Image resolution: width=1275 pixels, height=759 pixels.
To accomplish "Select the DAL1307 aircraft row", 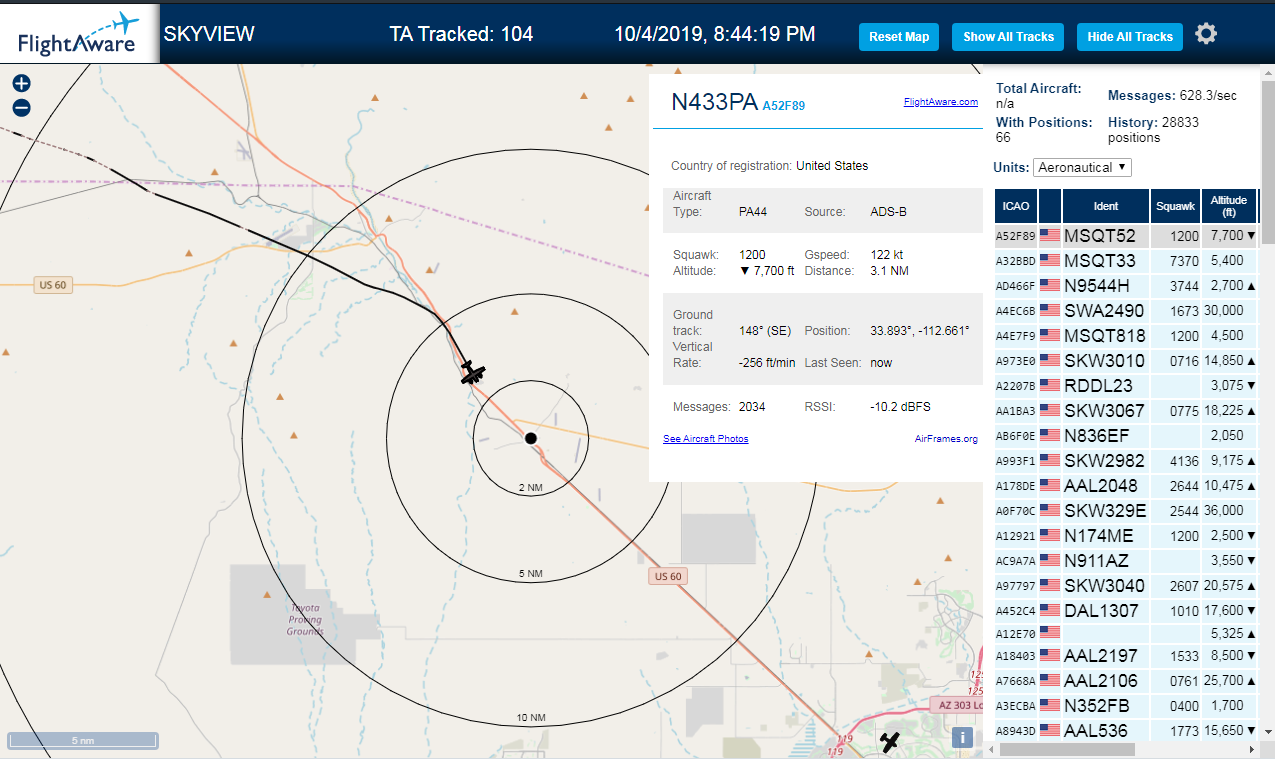I will point(1126,611).
